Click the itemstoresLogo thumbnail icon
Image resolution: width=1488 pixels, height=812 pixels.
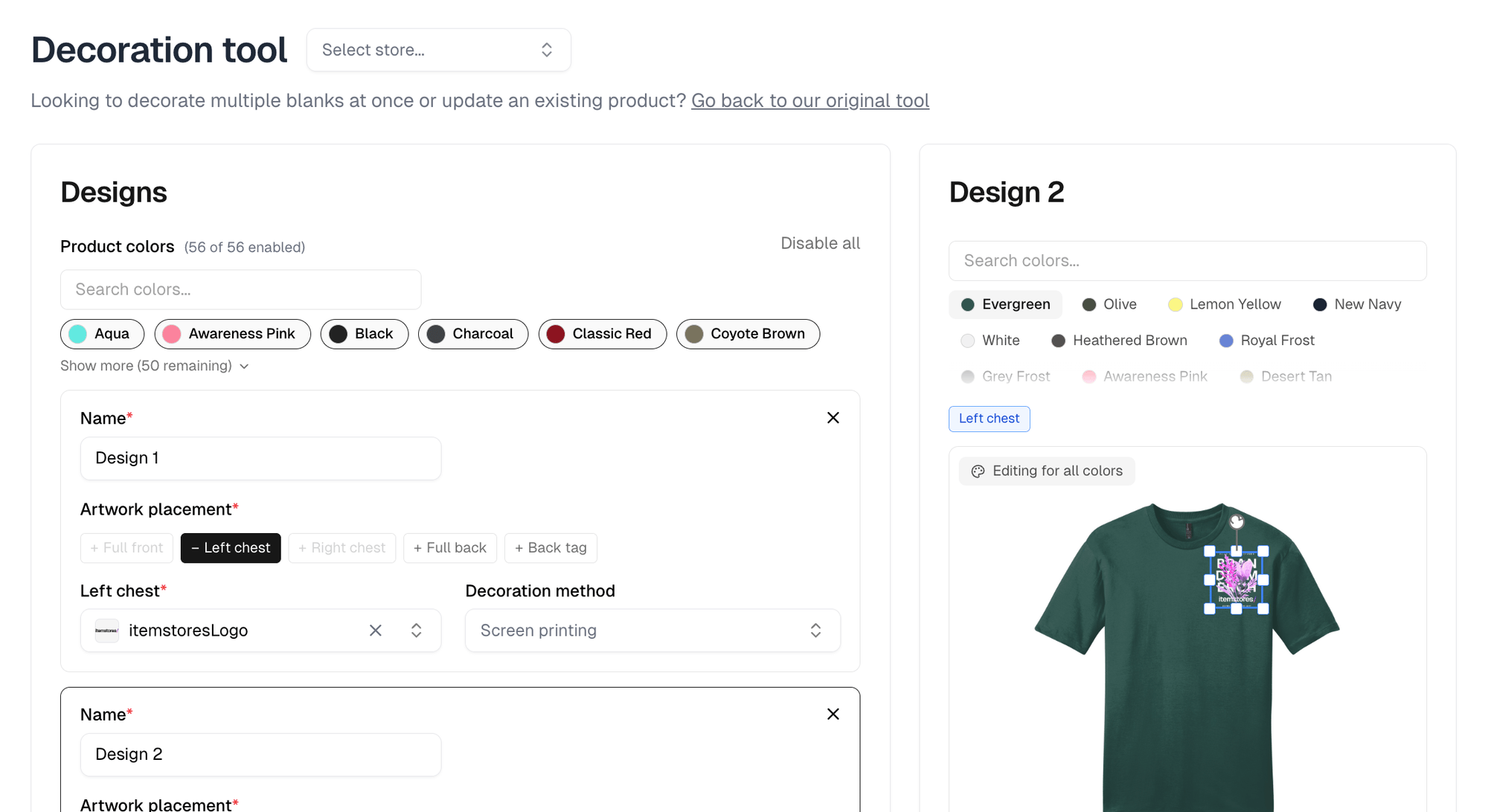tap(107, 631)
